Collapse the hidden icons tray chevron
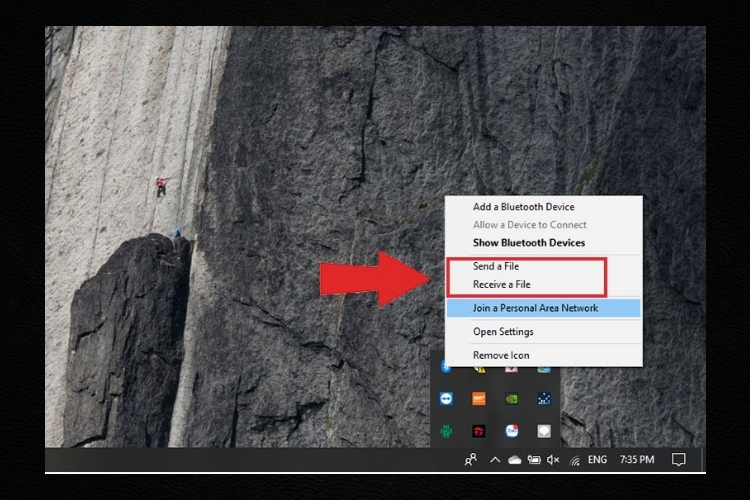The height and width of the screenshot is (500, 750). [x=495, y=460]
